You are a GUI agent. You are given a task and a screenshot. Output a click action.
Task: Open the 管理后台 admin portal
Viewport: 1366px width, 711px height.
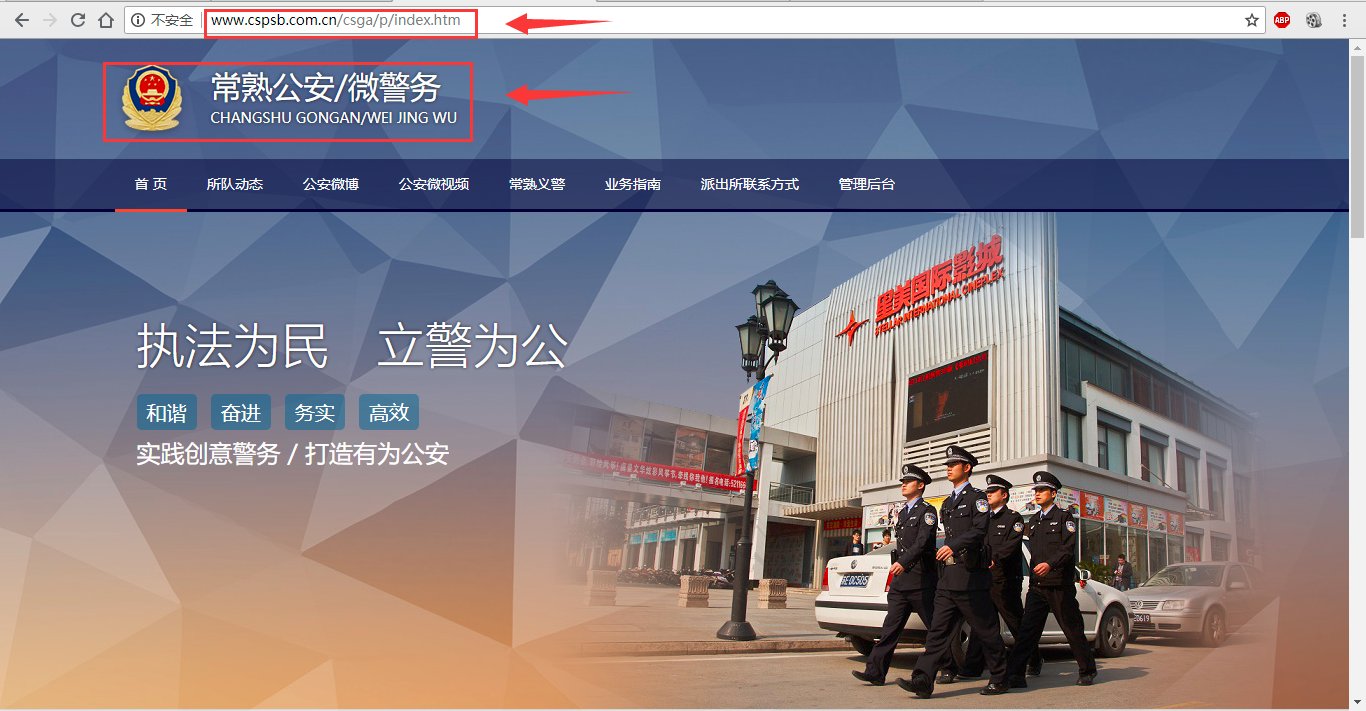pos(866,184)
